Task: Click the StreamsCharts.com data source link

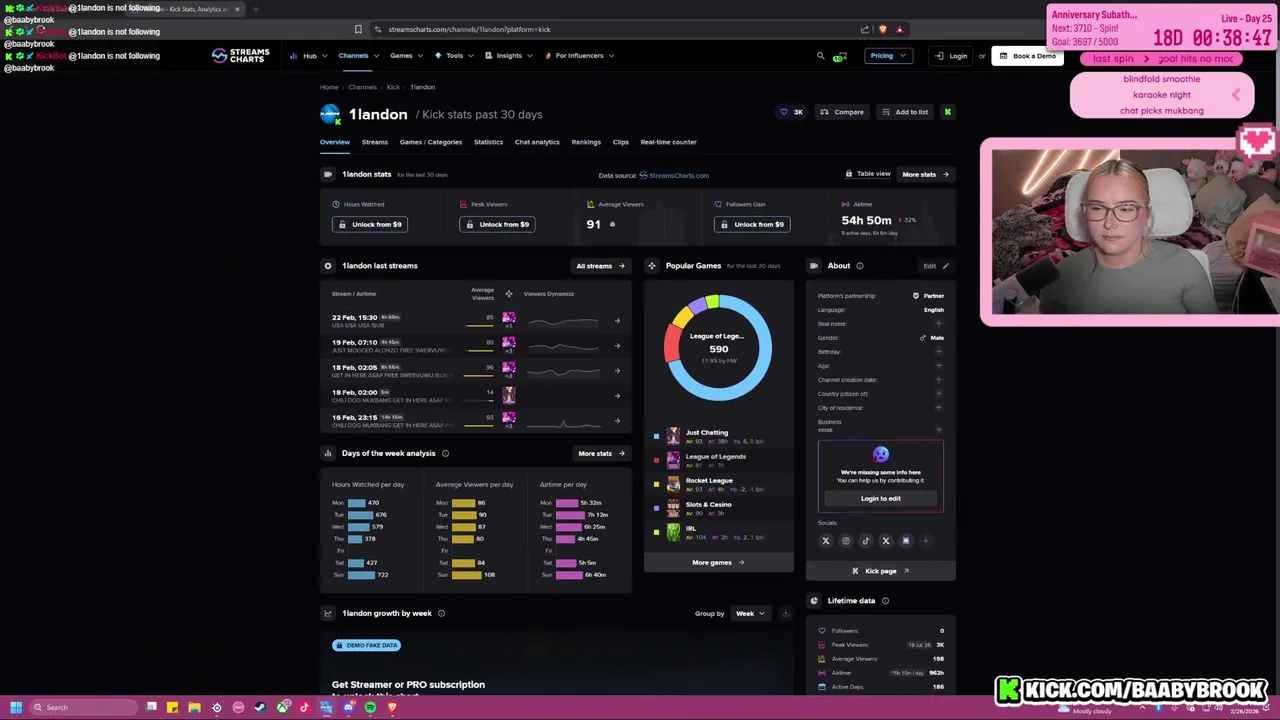Action: 674,175
